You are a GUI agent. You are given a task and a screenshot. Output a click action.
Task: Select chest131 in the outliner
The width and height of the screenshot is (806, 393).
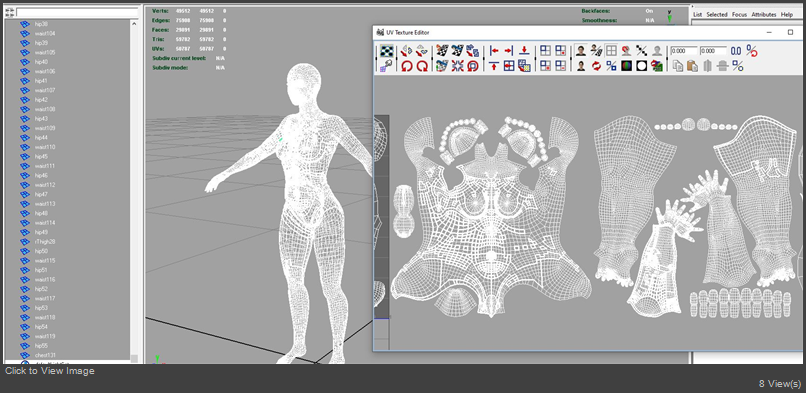point(45,355)
